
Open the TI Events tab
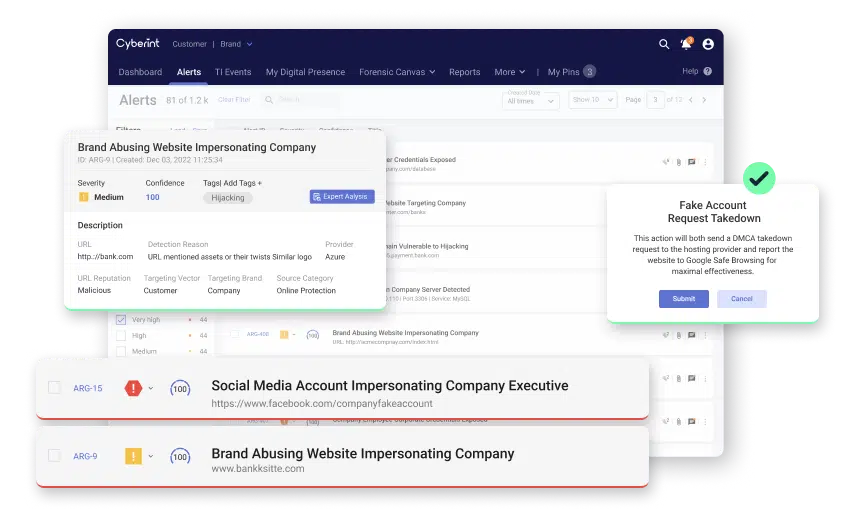click(233, 72)
